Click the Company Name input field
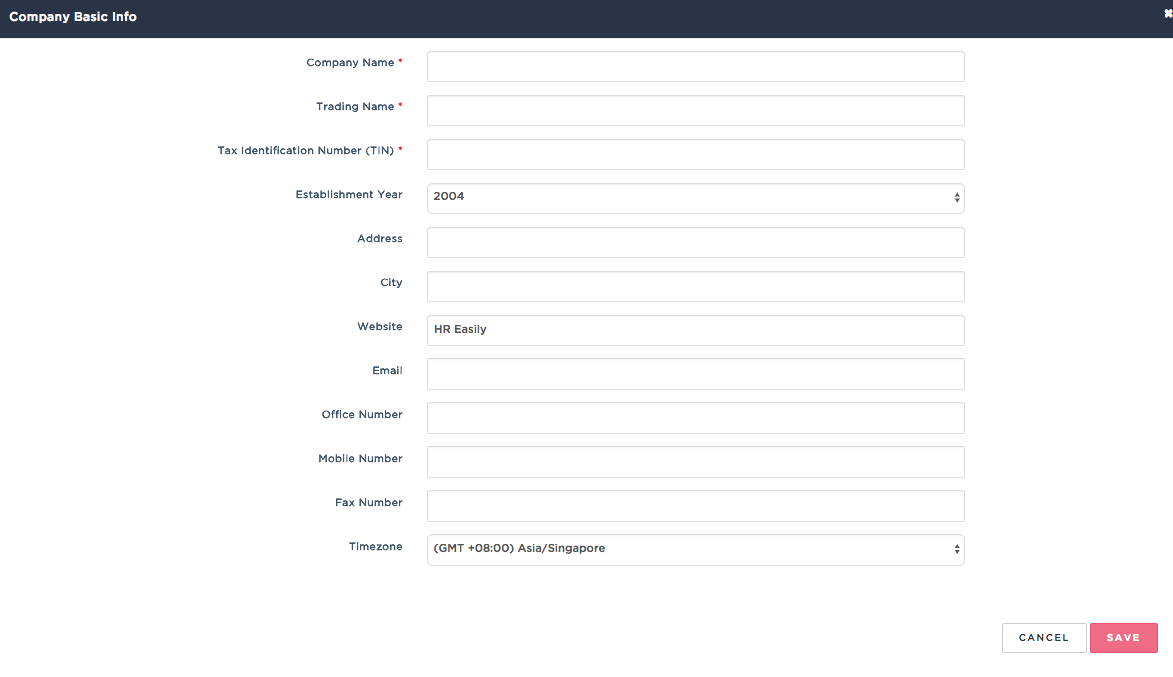 tap(695, 67)
